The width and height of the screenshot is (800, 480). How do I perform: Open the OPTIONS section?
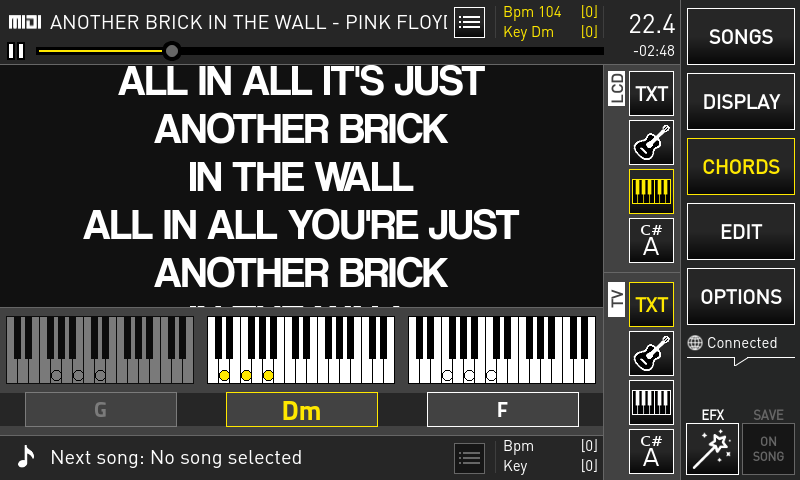coord(741,296)
